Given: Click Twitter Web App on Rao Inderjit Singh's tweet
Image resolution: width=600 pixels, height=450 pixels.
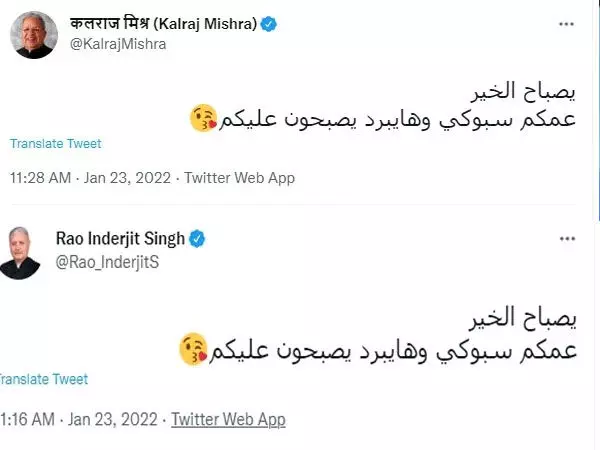Looking at the screenshot, I should point(228,419).
